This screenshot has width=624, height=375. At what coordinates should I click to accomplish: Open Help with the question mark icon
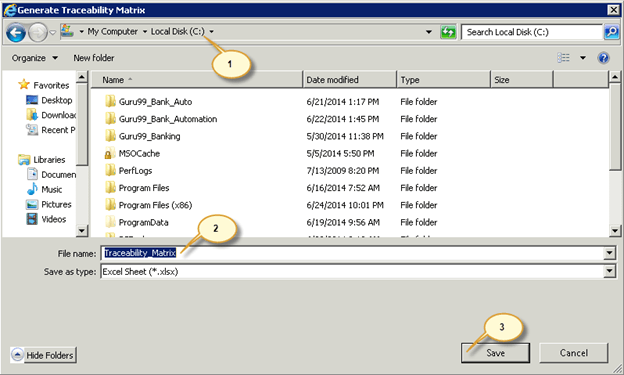click(x=603, y=58)
